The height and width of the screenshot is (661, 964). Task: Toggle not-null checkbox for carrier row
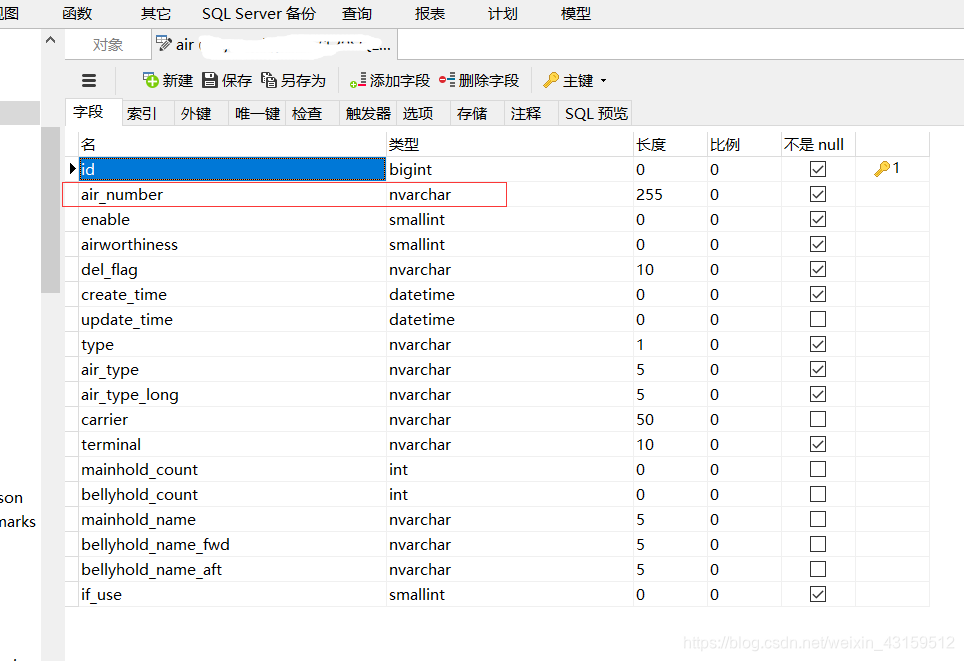818,419
